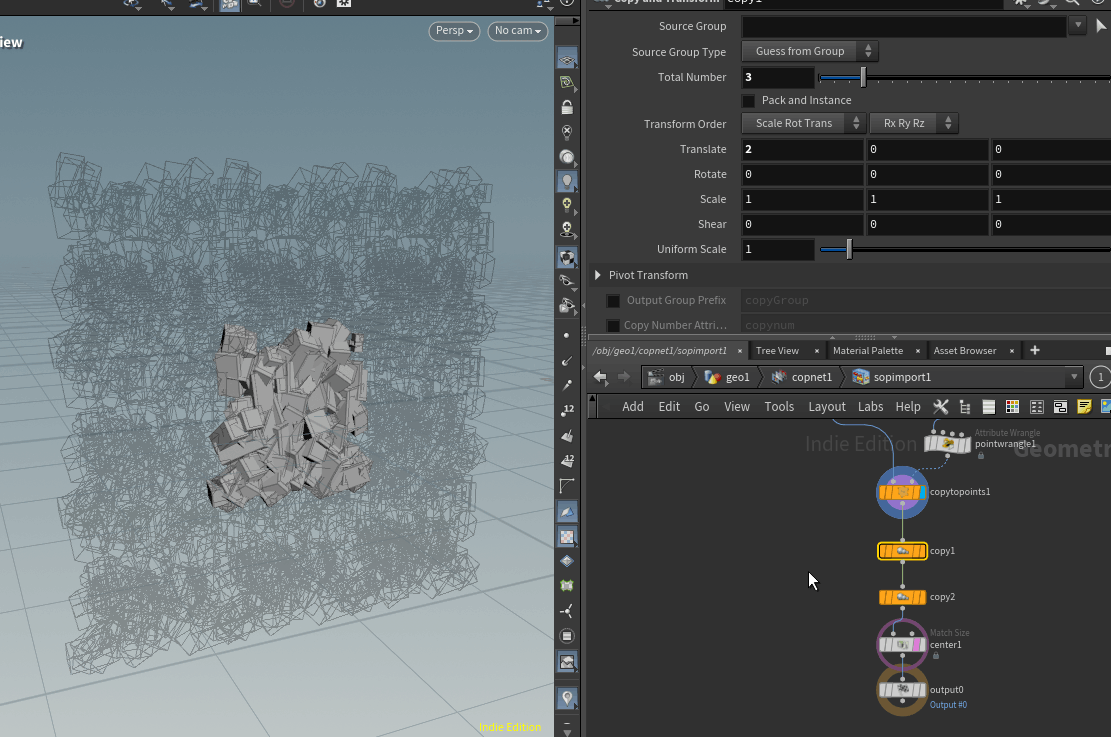Image resolution: width=1111 pixels, height=737 pixels.
Task: Click the high quality lighting with shadows icon
Action: tap(567, 230)
